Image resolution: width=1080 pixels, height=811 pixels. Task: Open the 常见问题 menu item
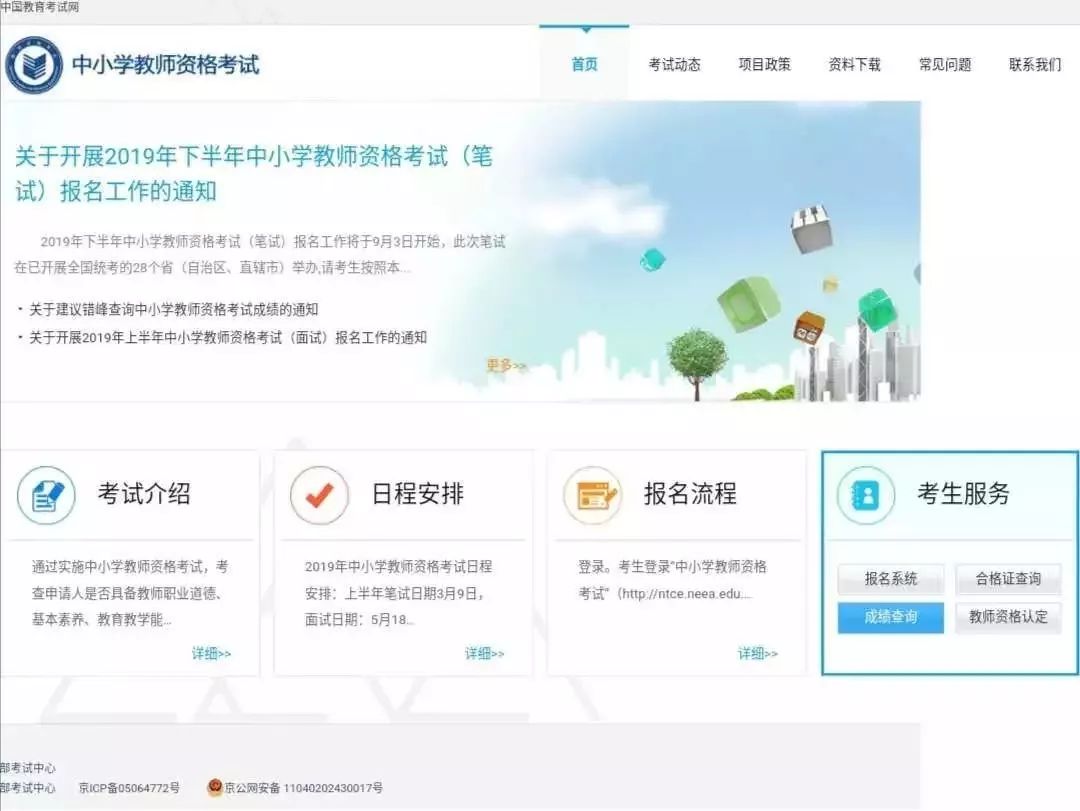click(x=945, y=65)
